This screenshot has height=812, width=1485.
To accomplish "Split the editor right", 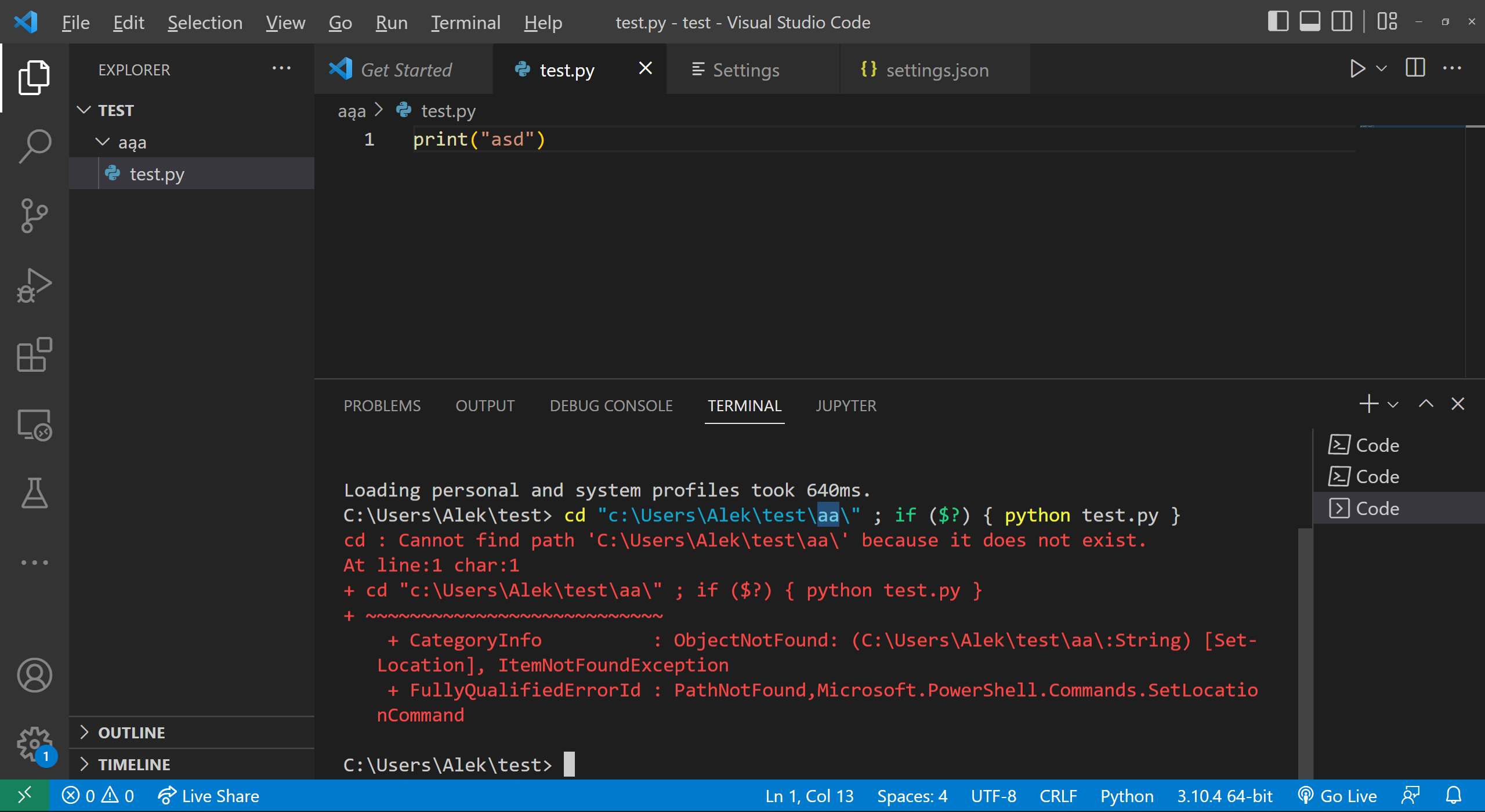I will [1415, 68].
